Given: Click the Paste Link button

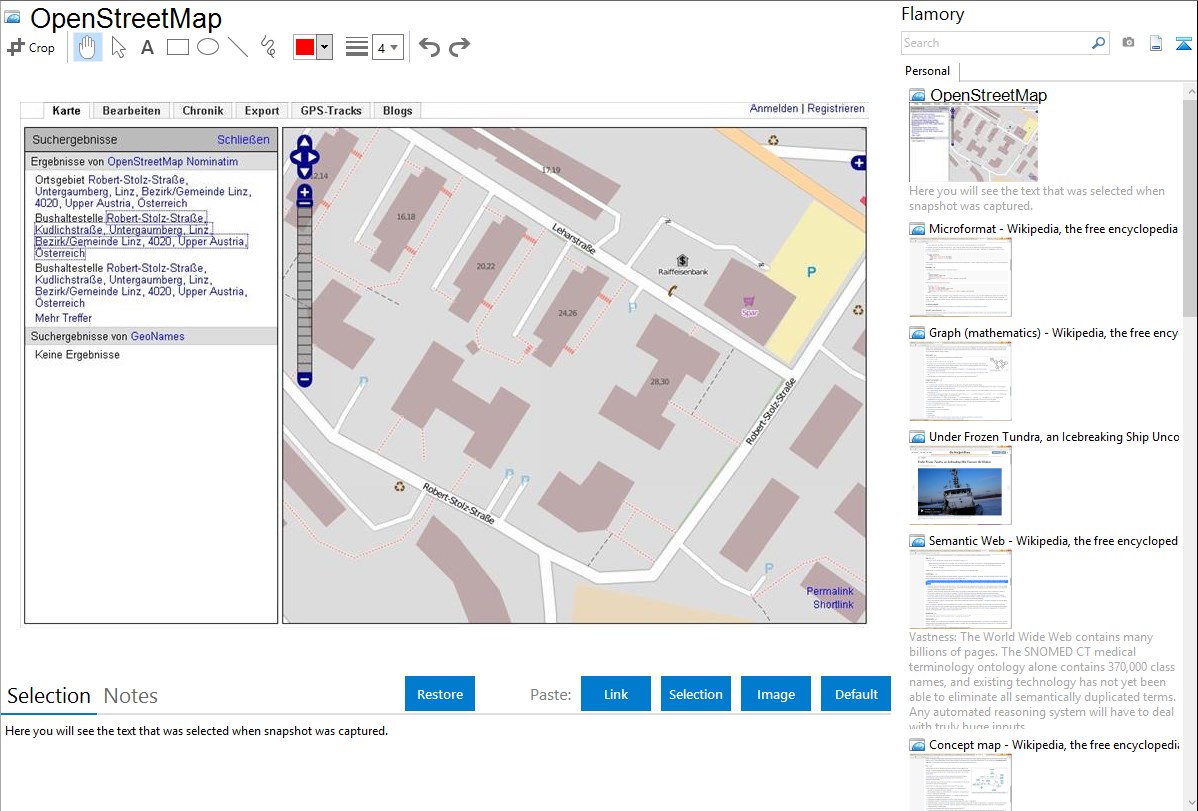Looking at the screenshot, I should 616,694.
